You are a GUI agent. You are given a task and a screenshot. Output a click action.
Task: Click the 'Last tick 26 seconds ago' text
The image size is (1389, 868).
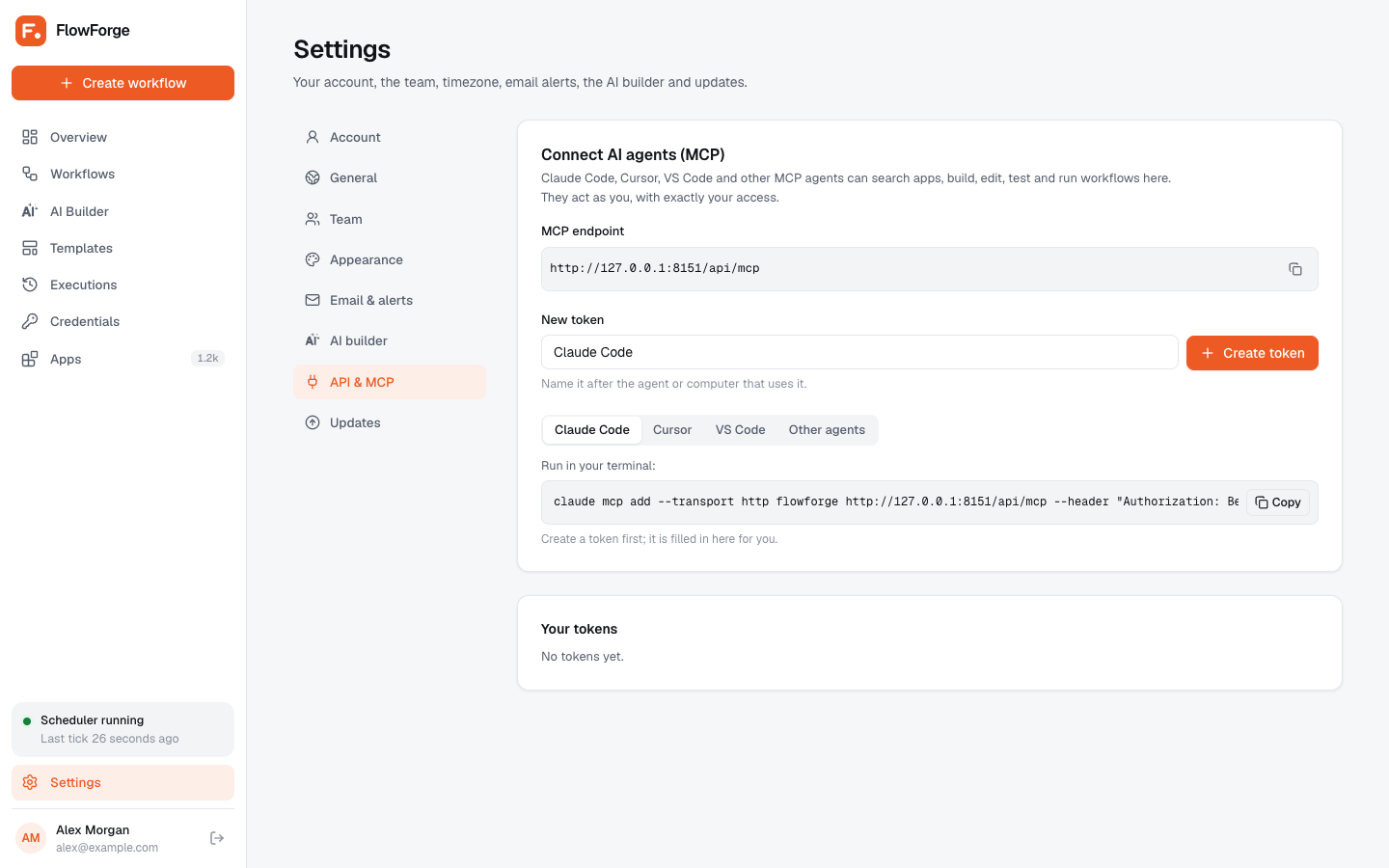click(x=110, y=739)
